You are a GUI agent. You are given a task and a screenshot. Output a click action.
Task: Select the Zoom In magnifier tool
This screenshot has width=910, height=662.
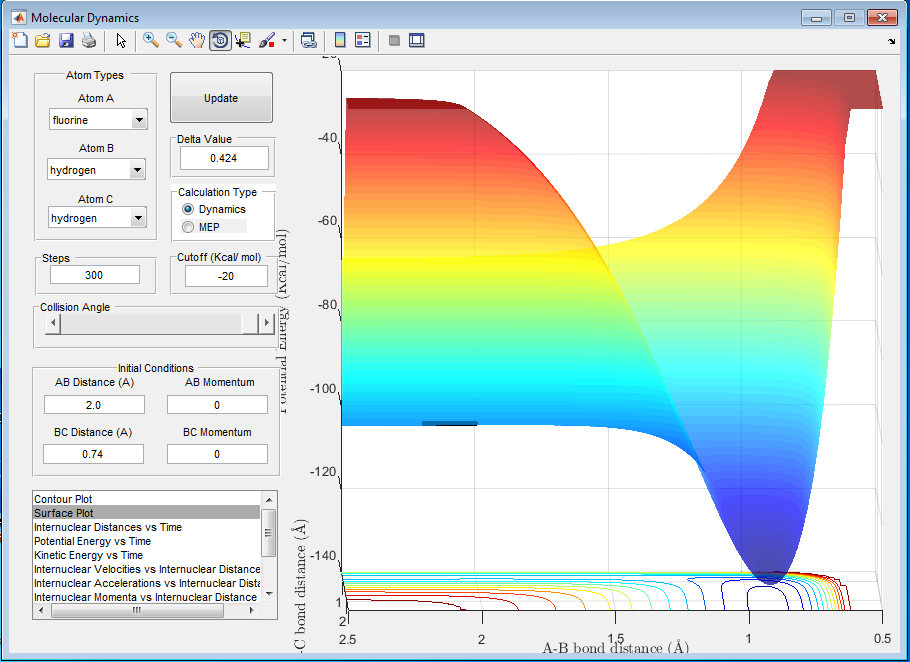point(151,40)
